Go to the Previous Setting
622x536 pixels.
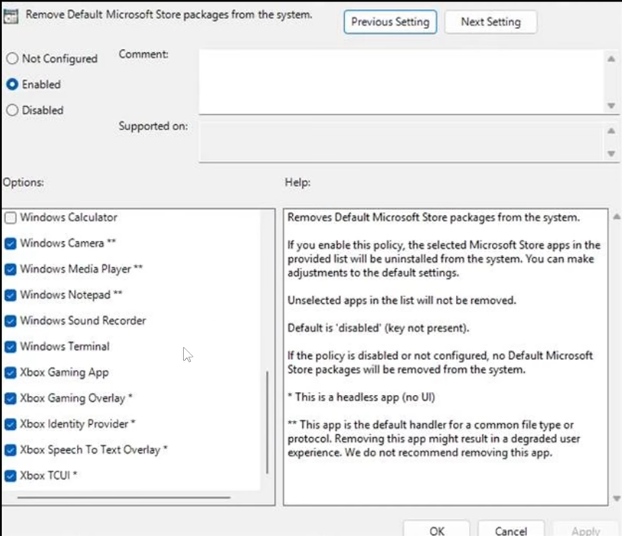click(x=390, y=22)
